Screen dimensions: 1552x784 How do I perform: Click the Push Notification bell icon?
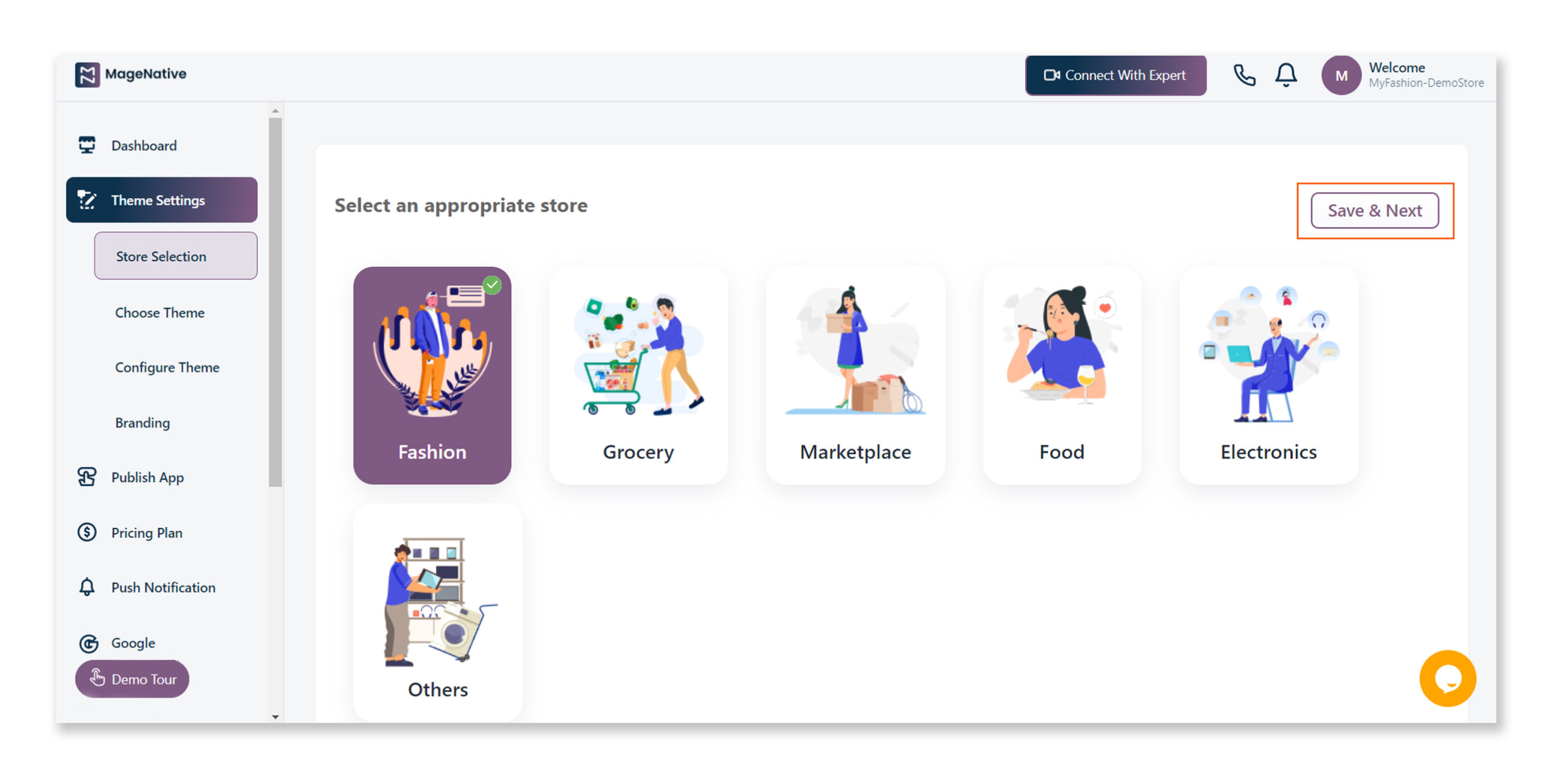click(87, 587)
